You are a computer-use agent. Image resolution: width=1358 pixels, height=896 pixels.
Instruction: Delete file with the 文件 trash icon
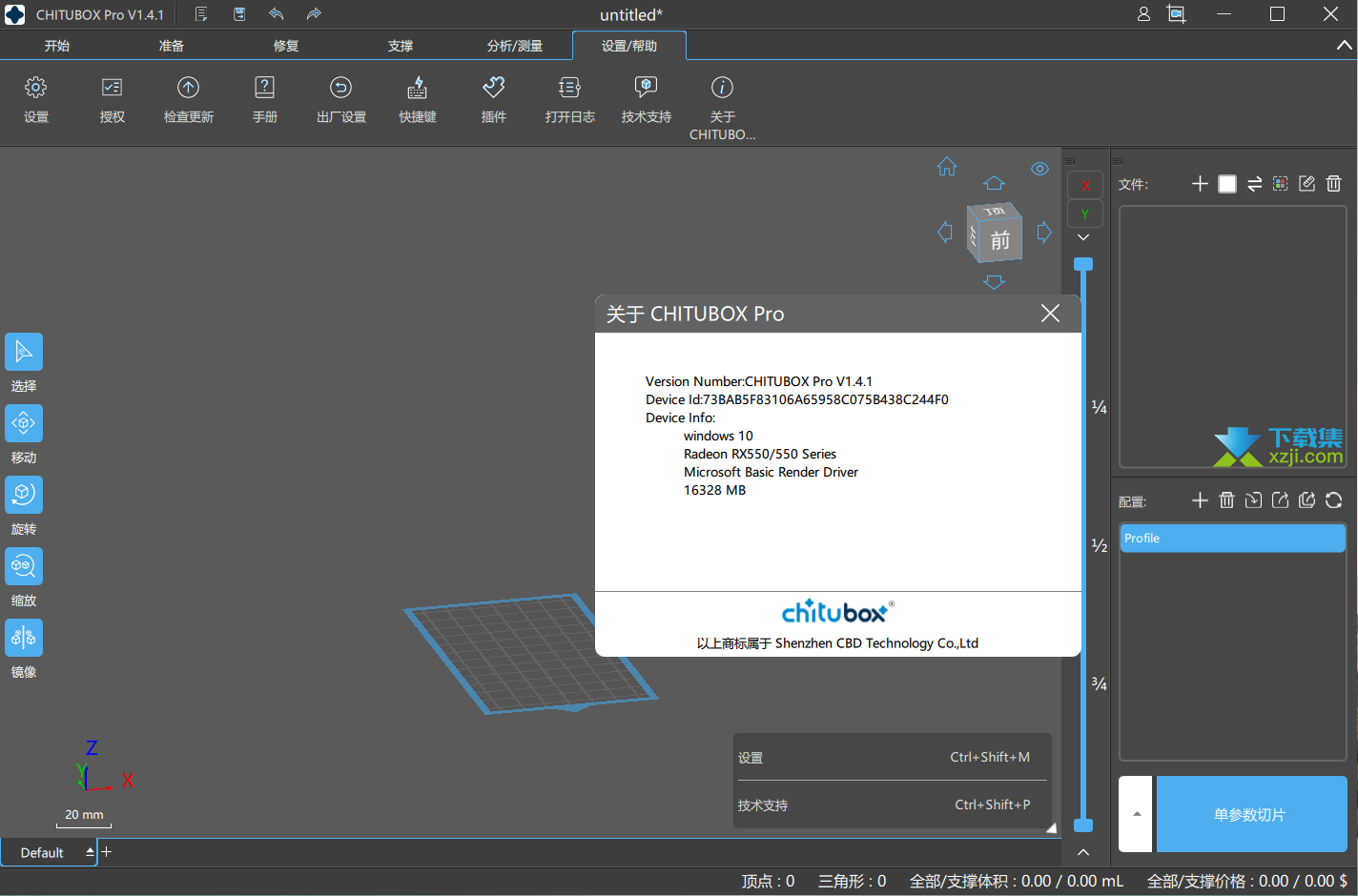tap(1334, 184)
